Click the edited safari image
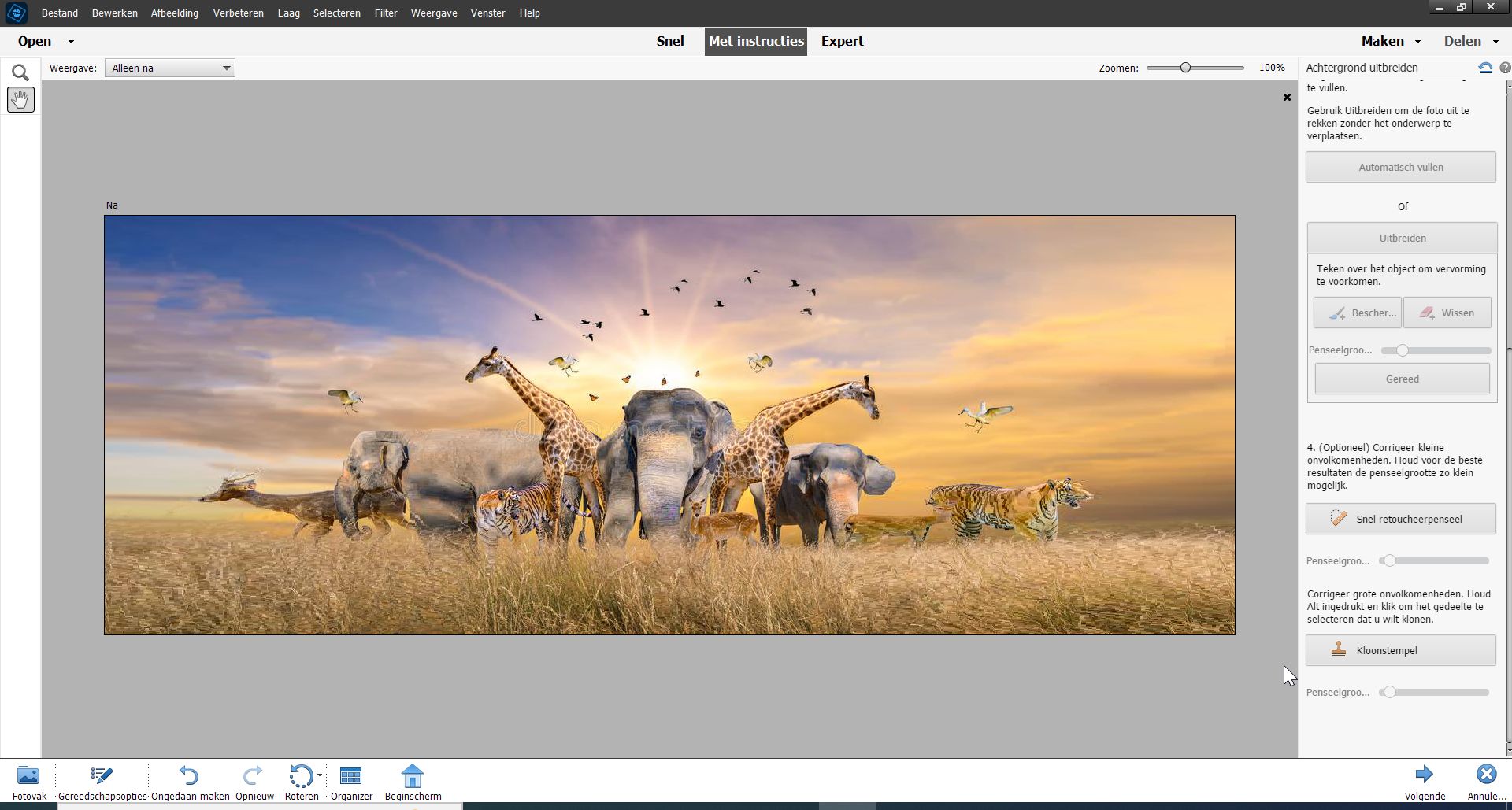Image resolution: width=1512 pixels, height=810 pixels. pyautogui.click(x=669, y=425)
